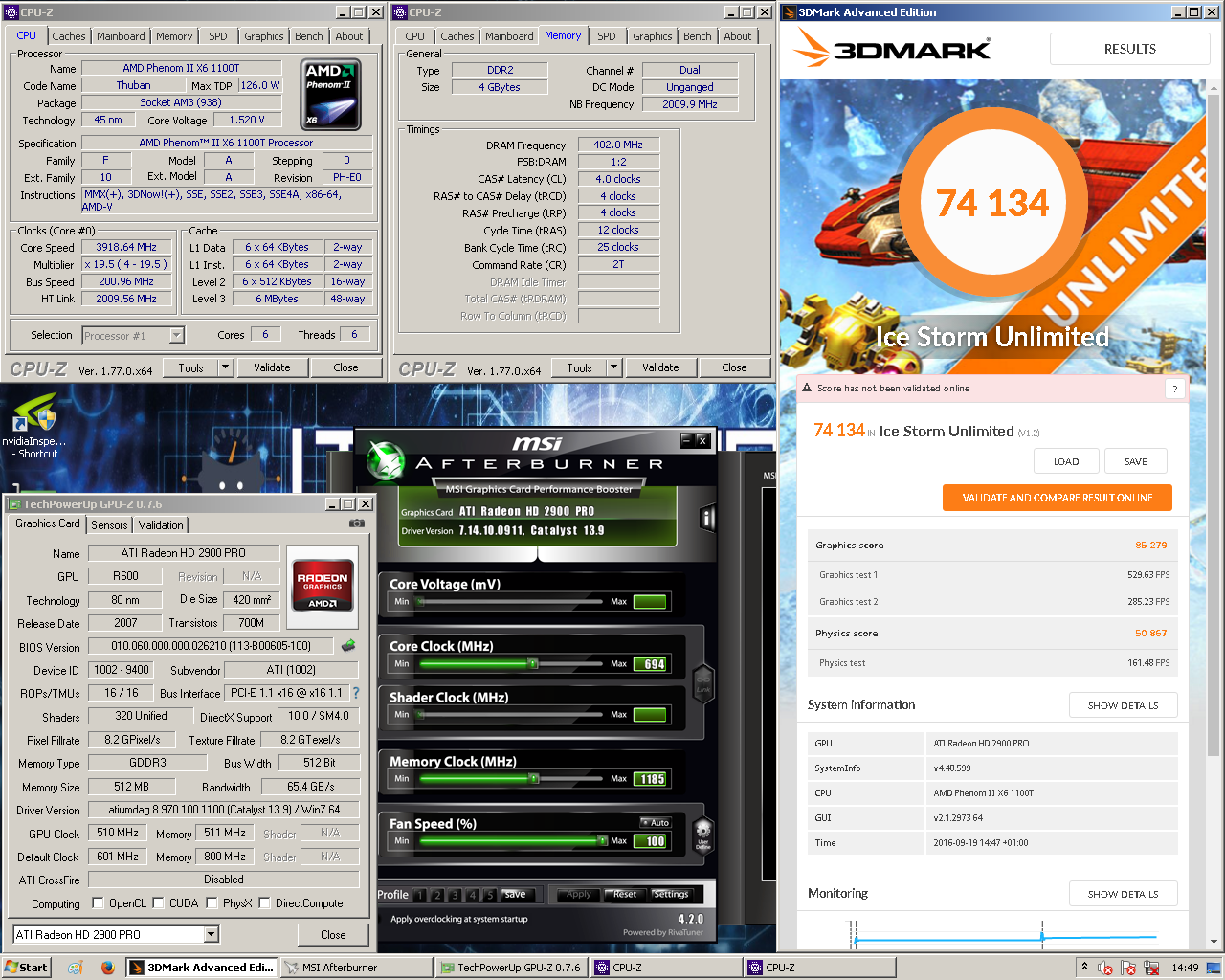
Task: Open the Processor #1 selection combo box
Action: (133, 336)
